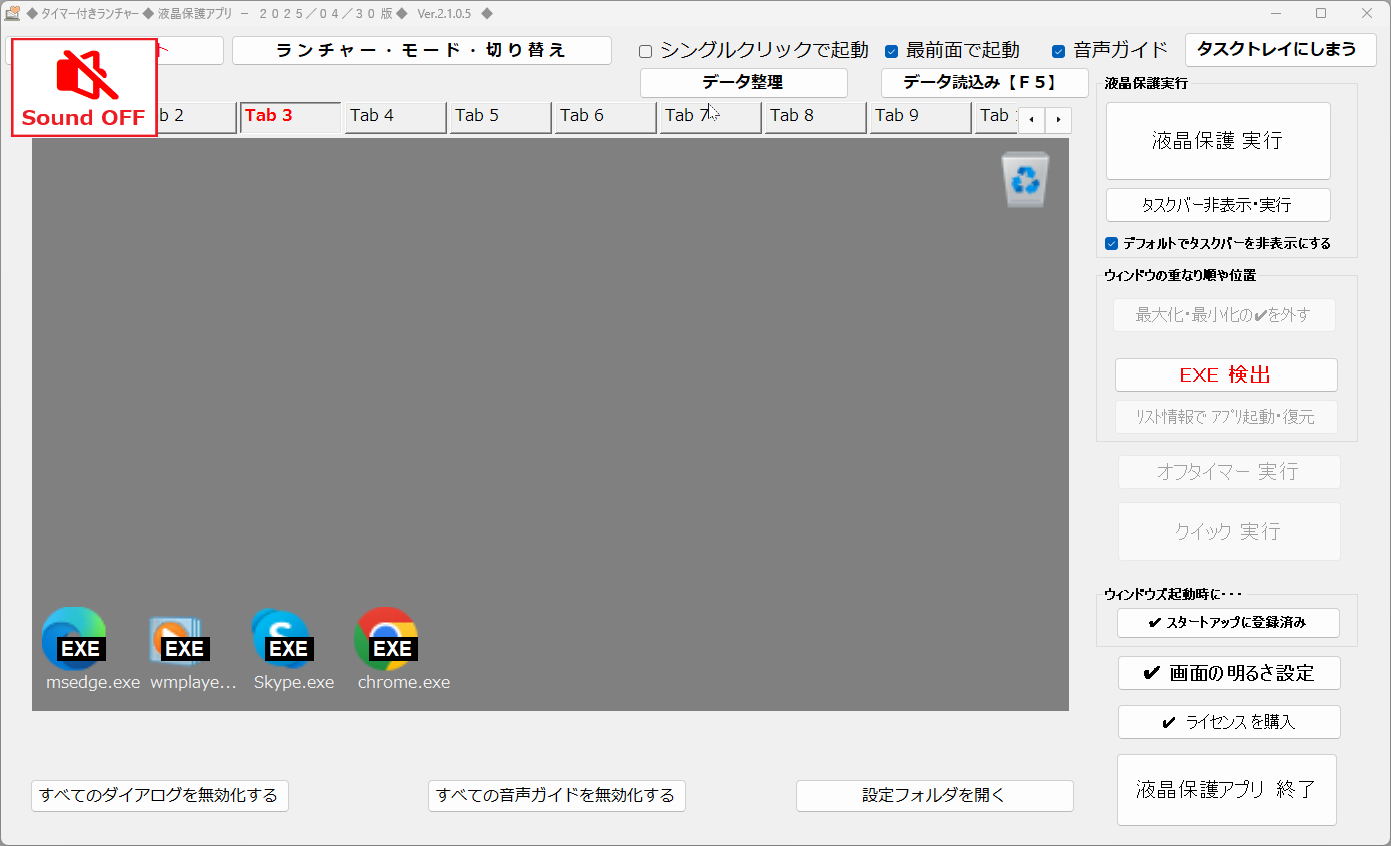Launch the wmplayer.exe shortcut icon
1391x846 pixels.
pyautogui.click(x=178, y=640)
